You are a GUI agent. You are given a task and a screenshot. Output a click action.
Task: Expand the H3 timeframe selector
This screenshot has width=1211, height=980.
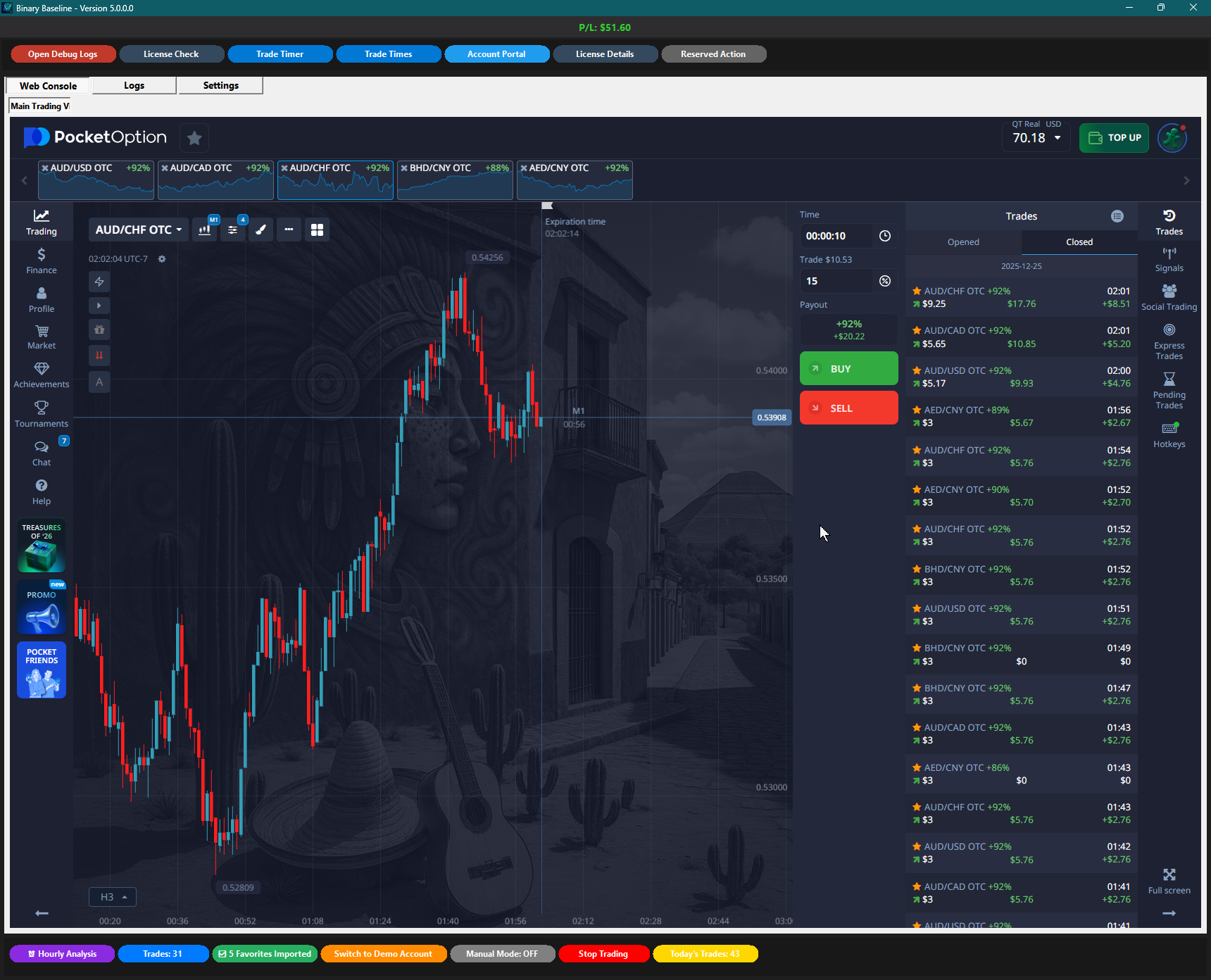(x=113, y=897)
